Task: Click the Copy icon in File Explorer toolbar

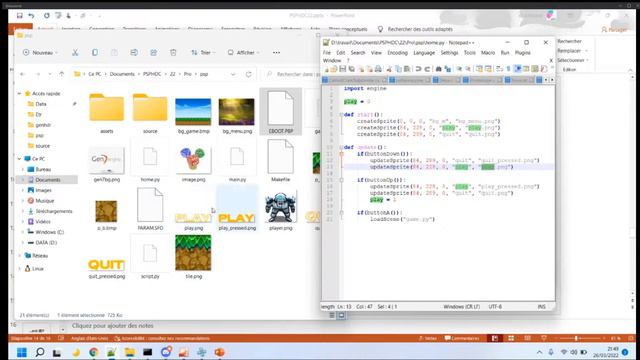Action: (x=95, y=53)
